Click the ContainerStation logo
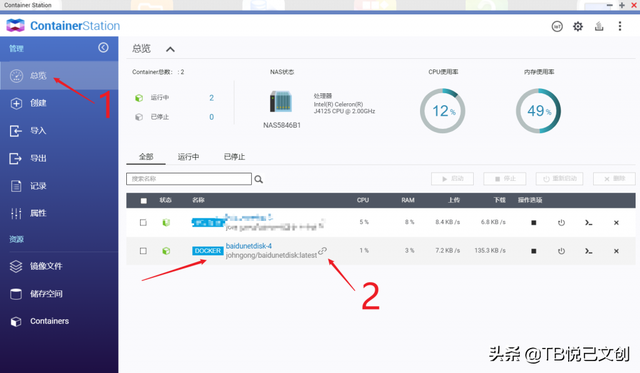The image size is (640, 373). (63, 26)
